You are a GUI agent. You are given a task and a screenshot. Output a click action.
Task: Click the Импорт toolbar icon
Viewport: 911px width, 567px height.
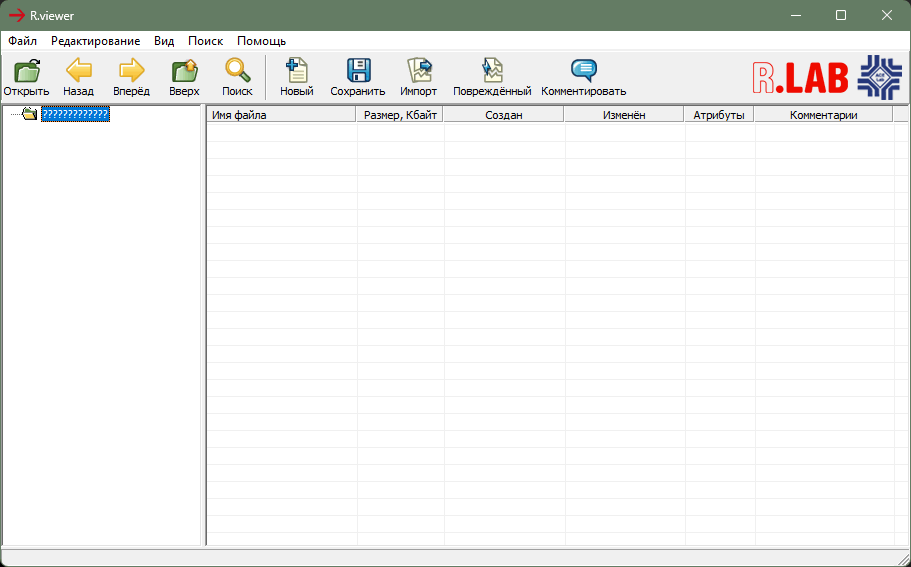419,71
